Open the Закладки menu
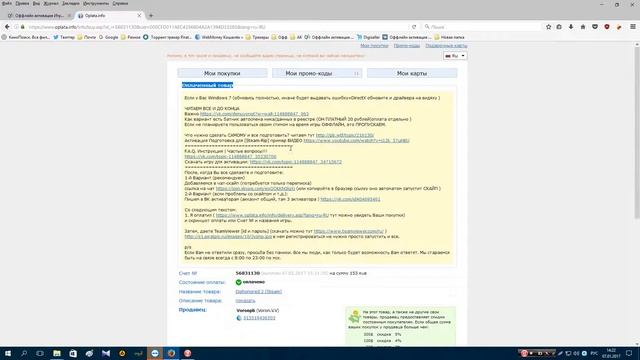The height and width of the screenshot is (360, 640). point(71,3)
